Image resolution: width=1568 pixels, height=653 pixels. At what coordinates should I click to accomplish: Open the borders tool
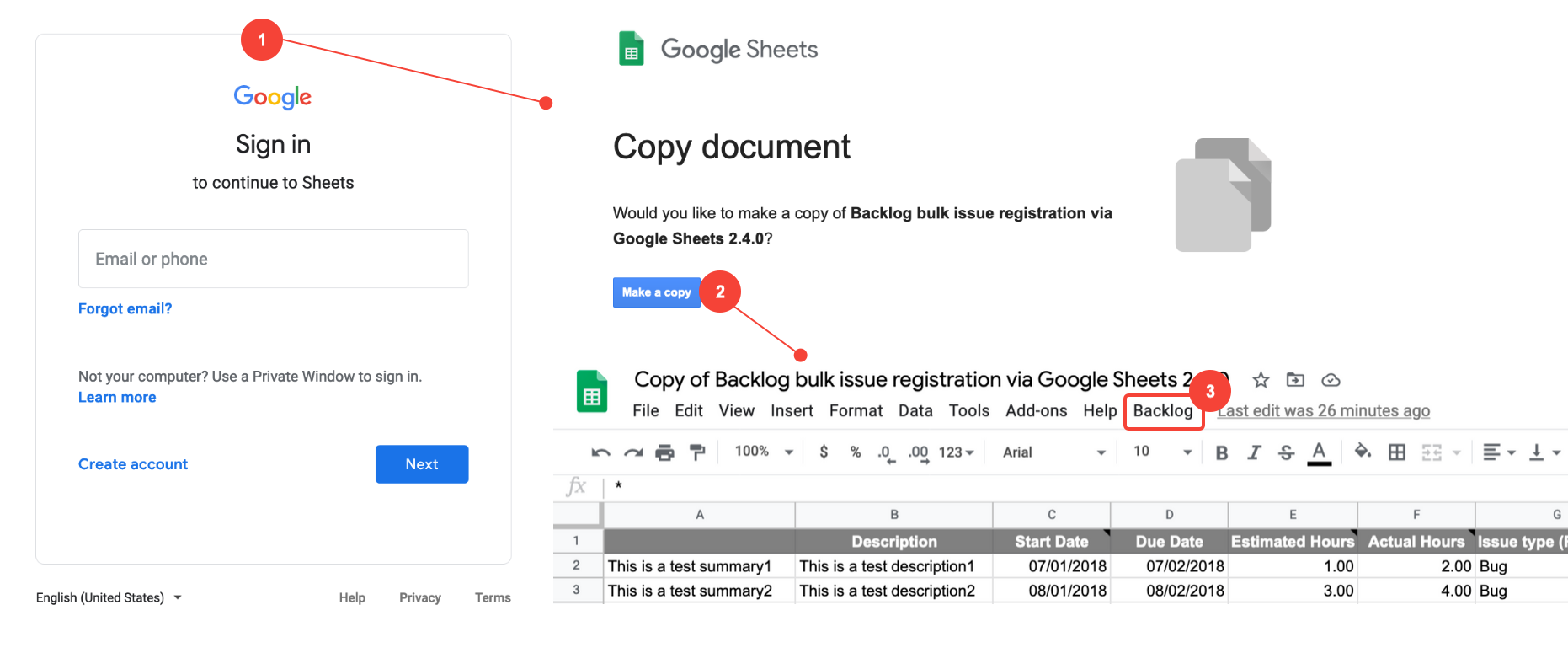point(1397,452)
